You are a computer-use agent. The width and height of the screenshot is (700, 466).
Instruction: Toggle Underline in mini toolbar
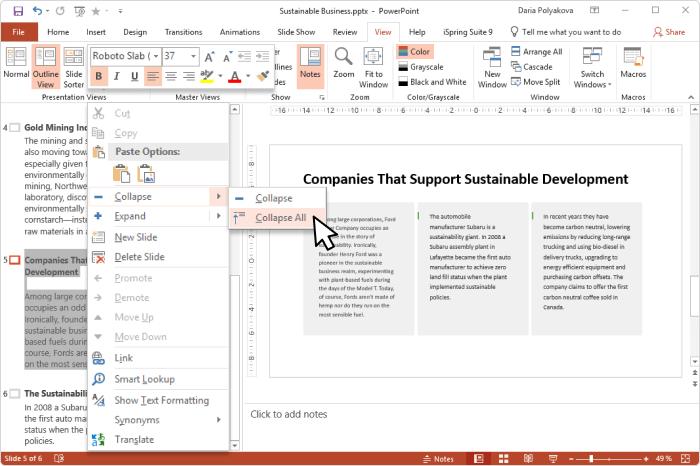(x=134, y=76)
